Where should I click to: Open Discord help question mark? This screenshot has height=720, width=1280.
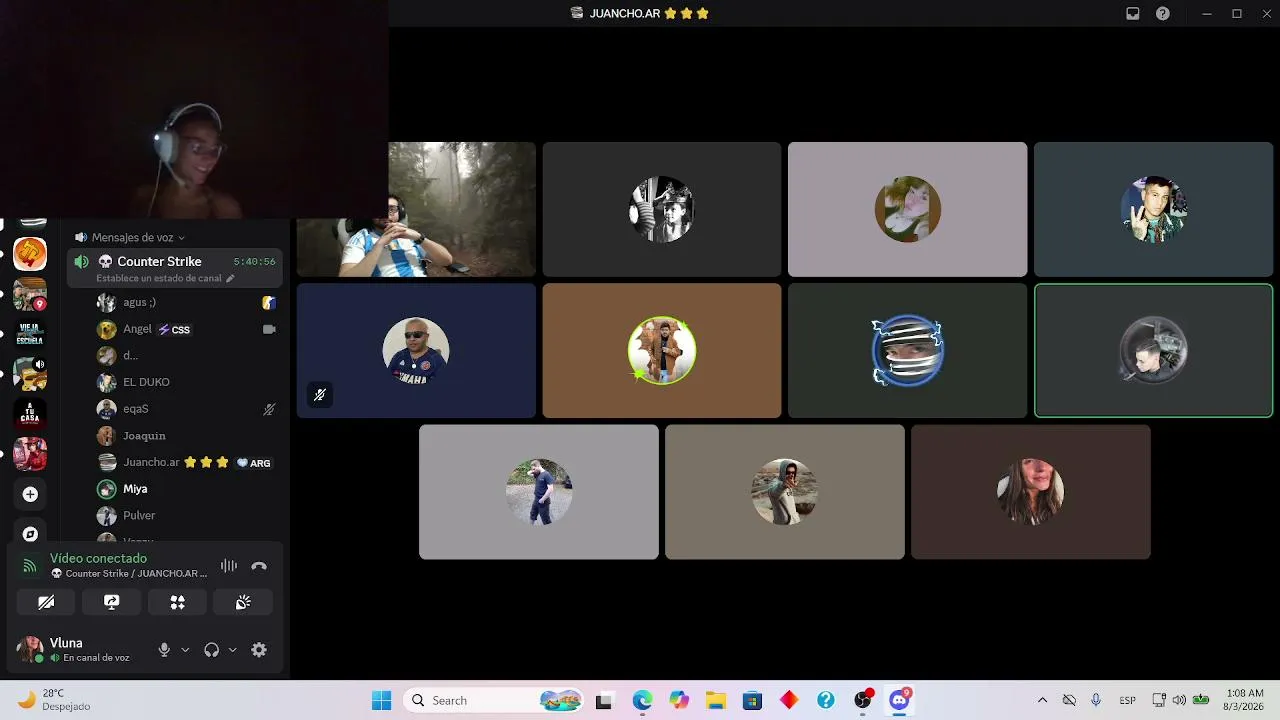pos(1163,14)
